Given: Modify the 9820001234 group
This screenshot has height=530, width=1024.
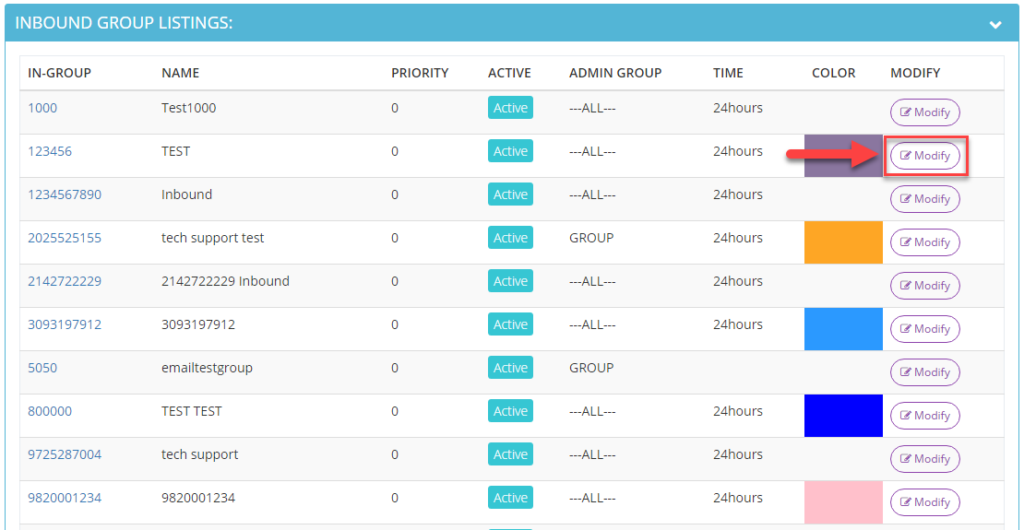Looking at the screenshot, I should (x=925, y=502).
